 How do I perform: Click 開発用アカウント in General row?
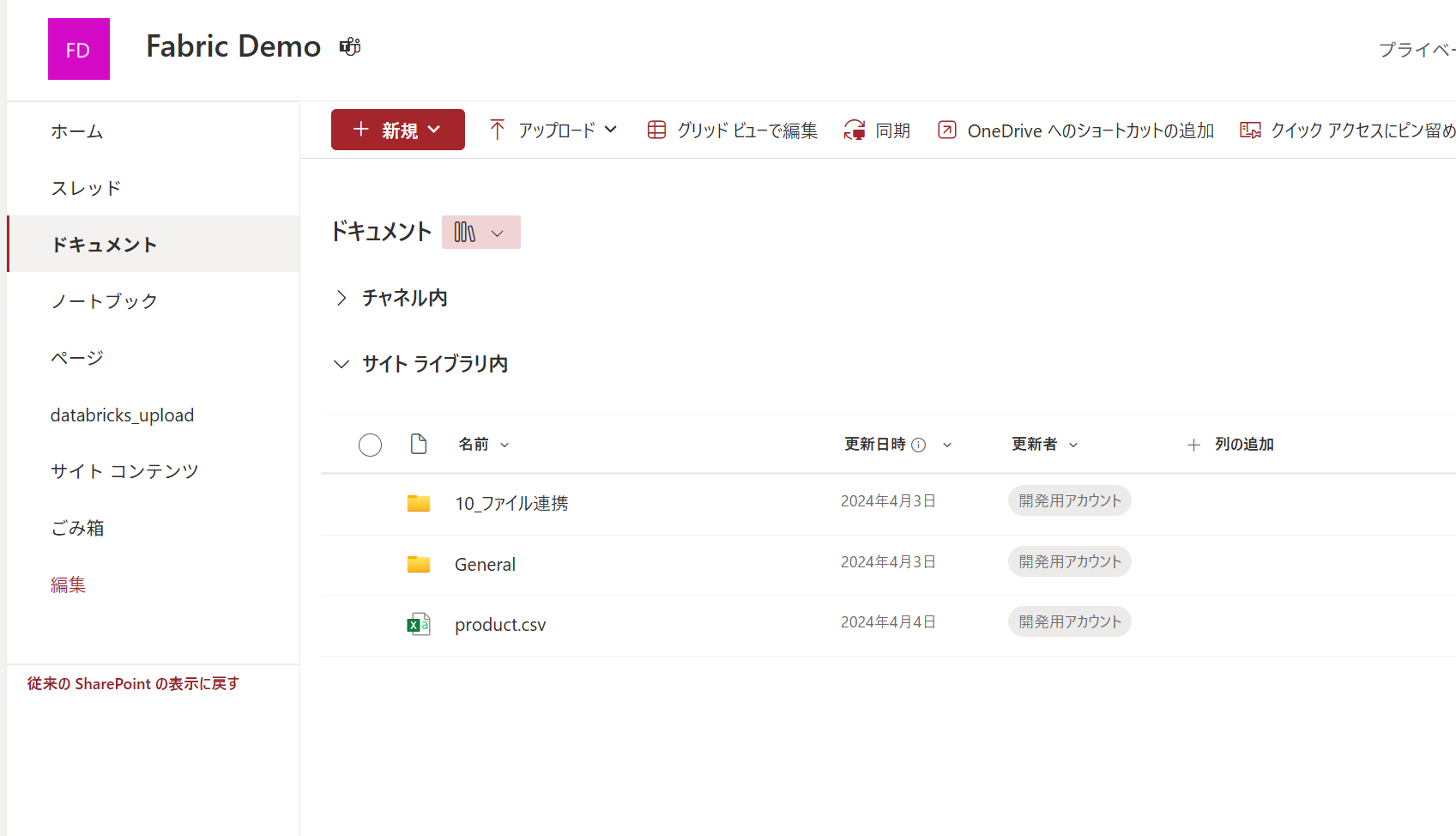[x=1070, y=561]
